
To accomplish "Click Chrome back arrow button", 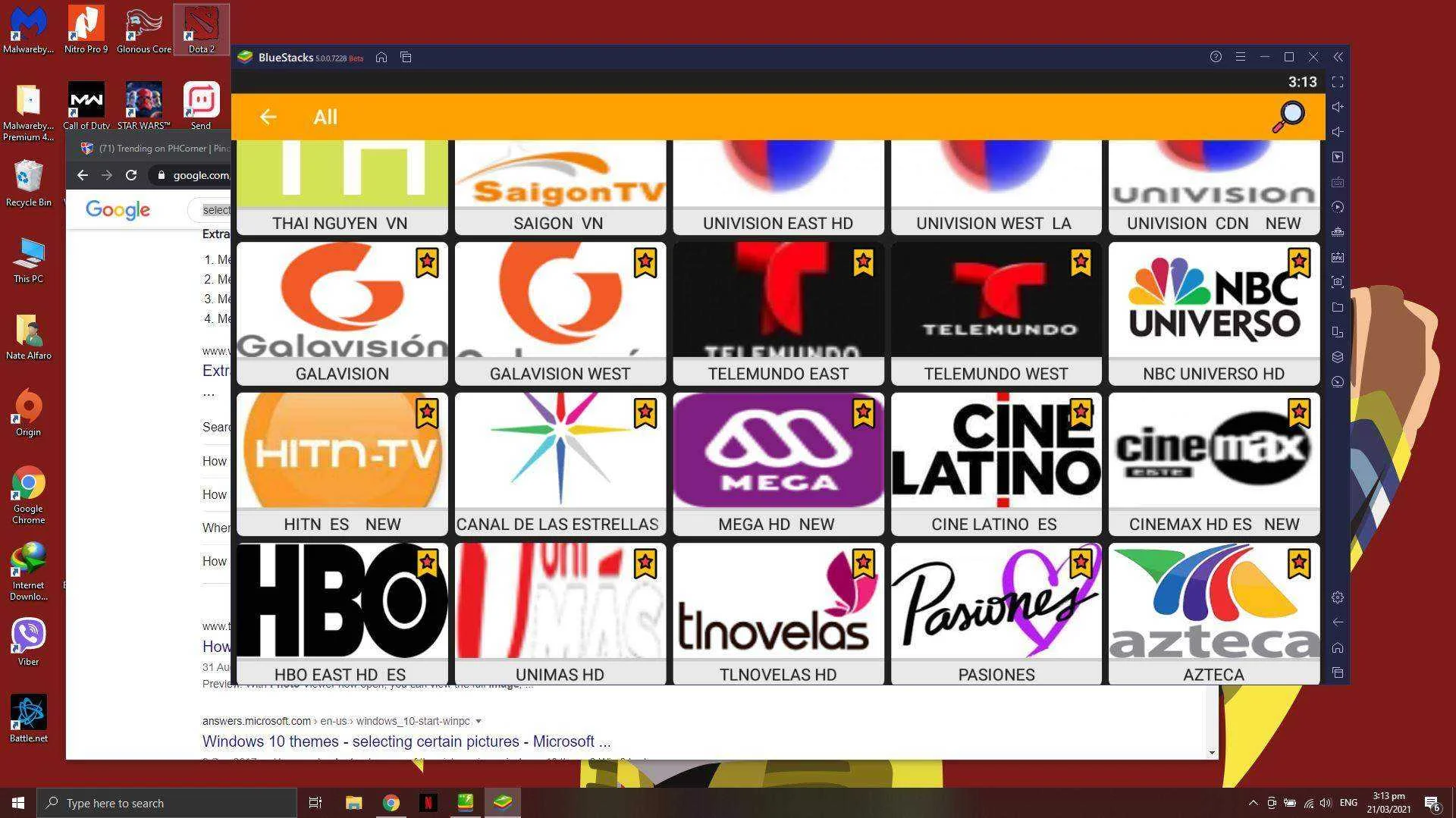I will 83,175.
